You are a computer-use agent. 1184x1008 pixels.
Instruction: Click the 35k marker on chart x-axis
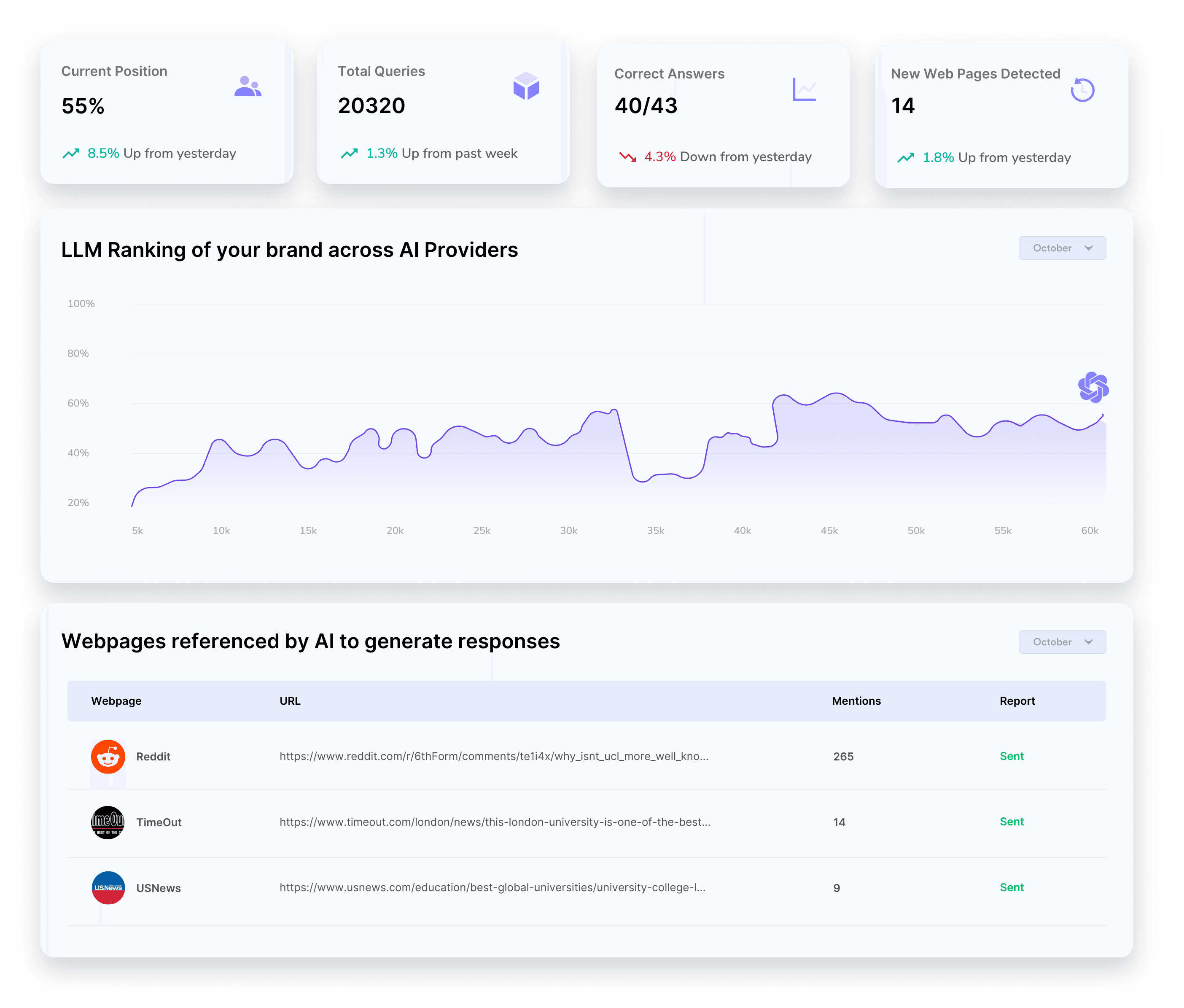(655, 531)
